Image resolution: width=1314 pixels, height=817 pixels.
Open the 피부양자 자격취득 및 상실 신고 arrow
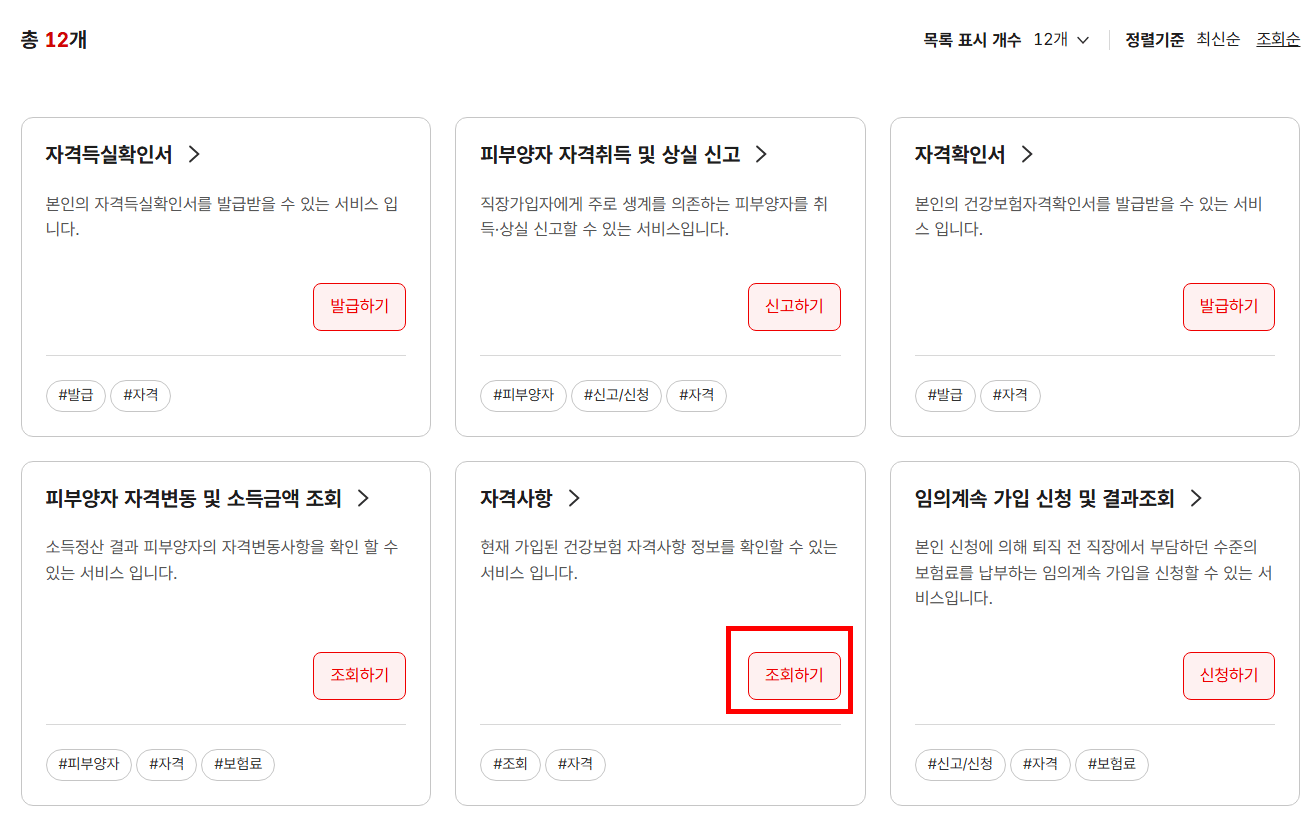pyautogui.click(x=761, y=155)
